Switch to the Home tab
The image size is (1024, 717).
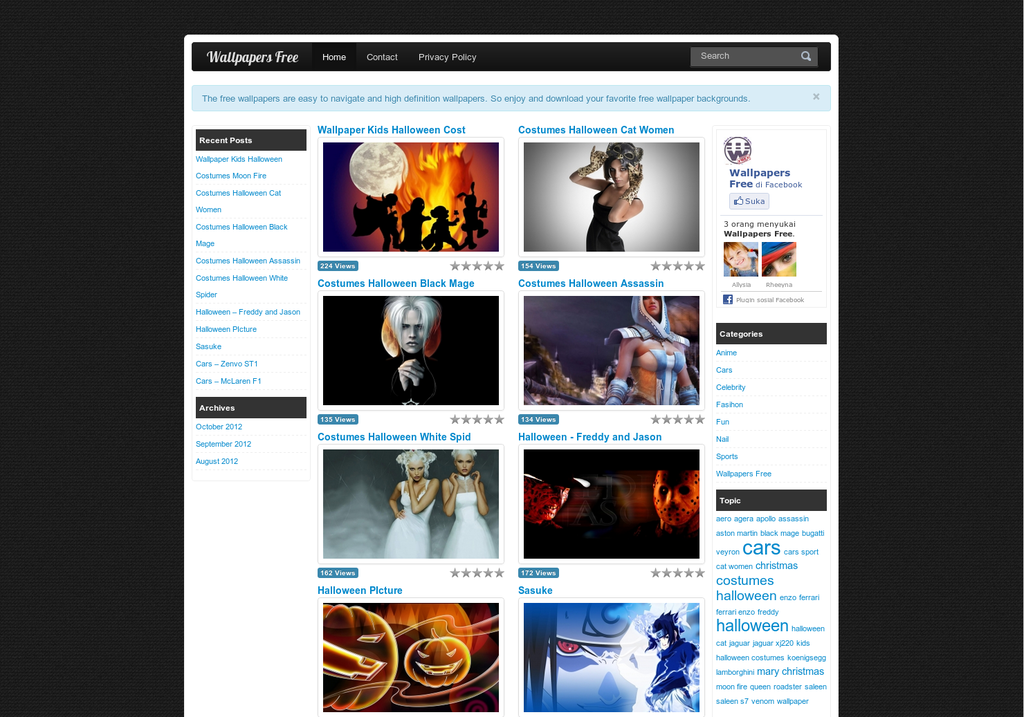coord(333,56)
